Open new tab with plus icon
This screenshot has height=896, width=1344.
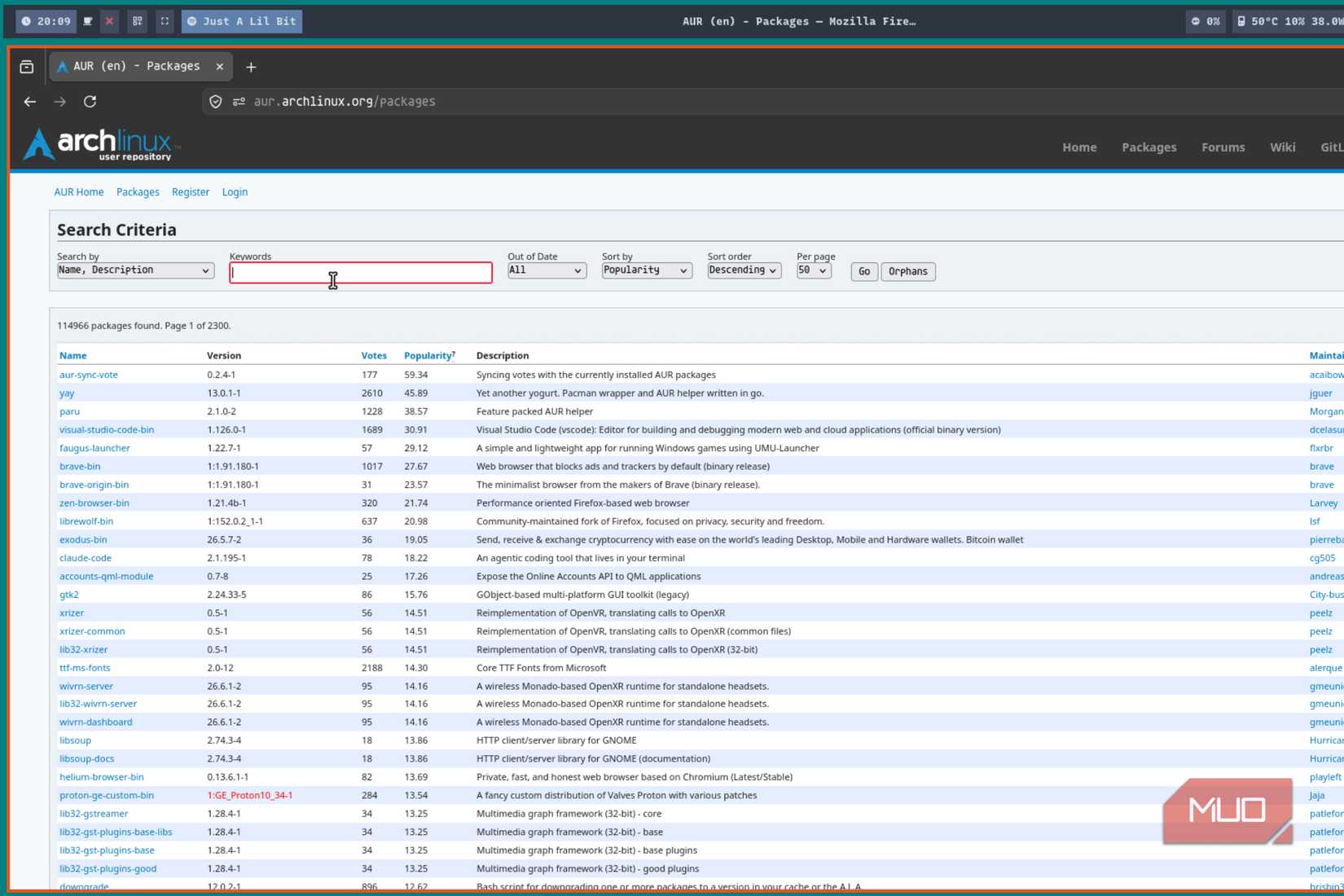click(x=251, y=67)
